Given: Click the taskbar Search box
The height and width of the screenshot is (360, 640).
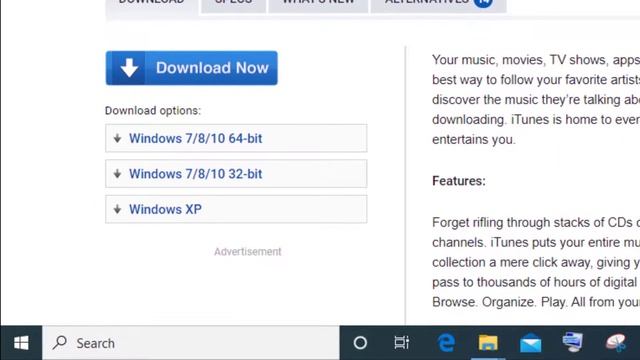Looking at the screenshot, I should [x=191, y=343].
